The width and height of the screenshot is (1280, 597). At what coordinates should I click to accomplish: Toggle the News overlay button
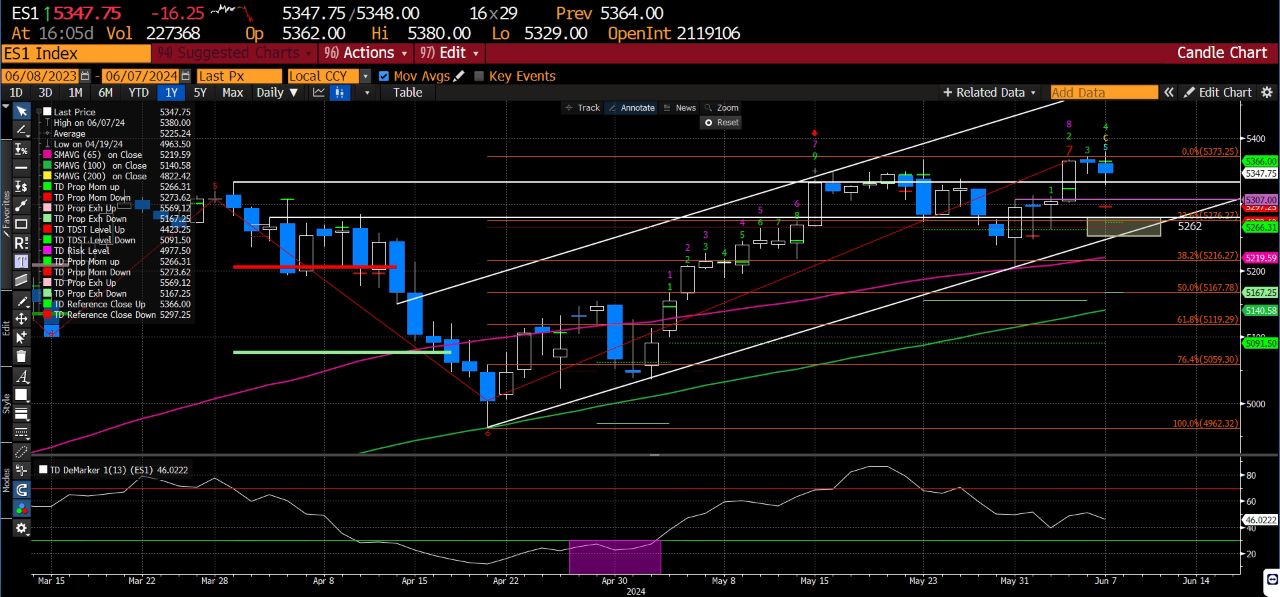coord(679,107)
